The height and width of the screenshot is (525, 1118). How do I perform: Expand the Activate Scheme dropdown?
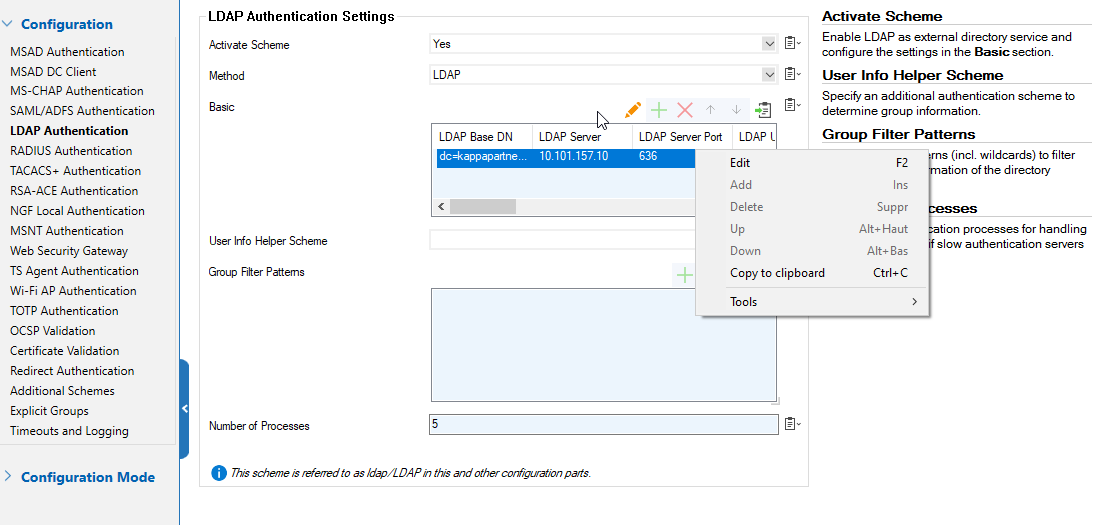point(768,44)
